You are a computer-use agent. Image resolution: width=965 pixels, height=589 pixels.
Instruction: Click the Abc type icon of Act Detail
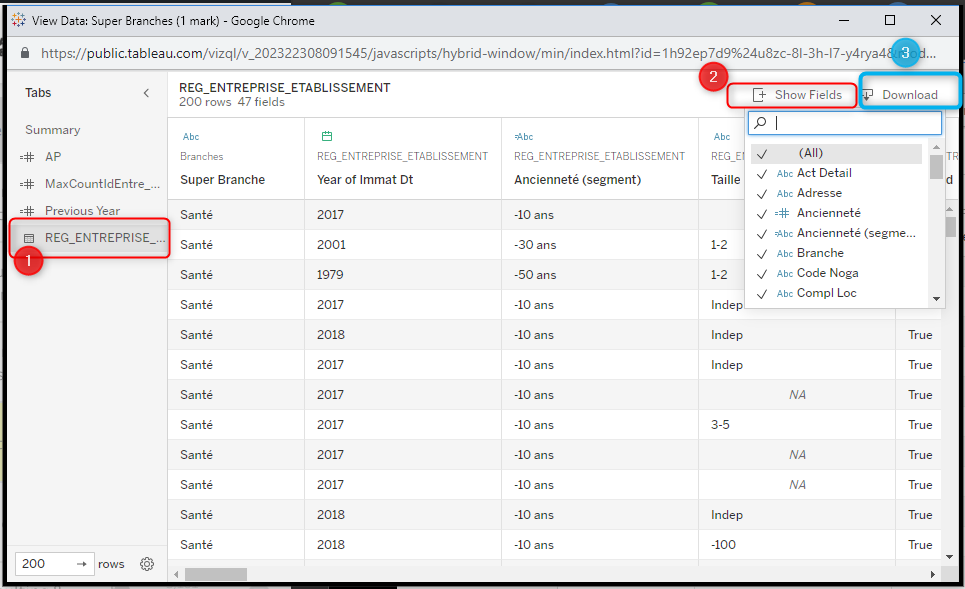click(785, 174)
